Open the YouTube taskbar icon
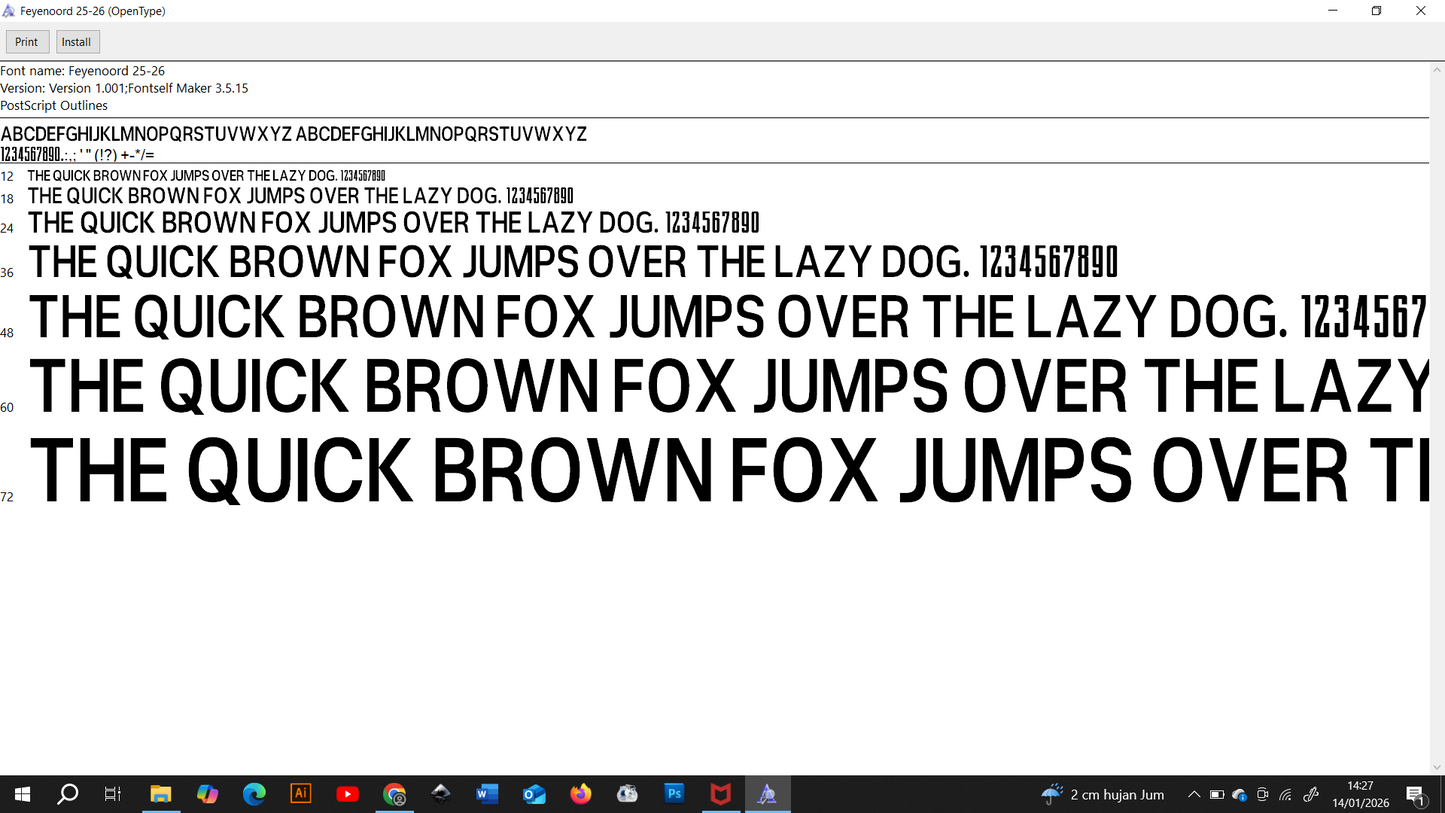1445x813 pixels. (347, 794)
